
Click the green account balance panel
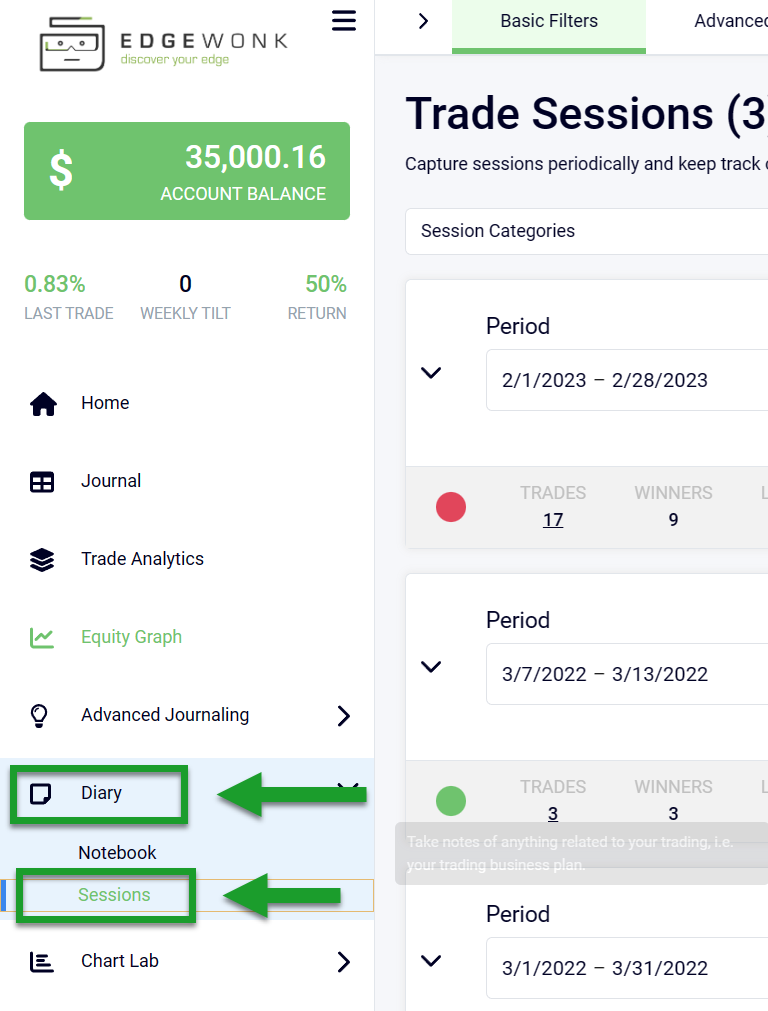(x=187, y=171)
